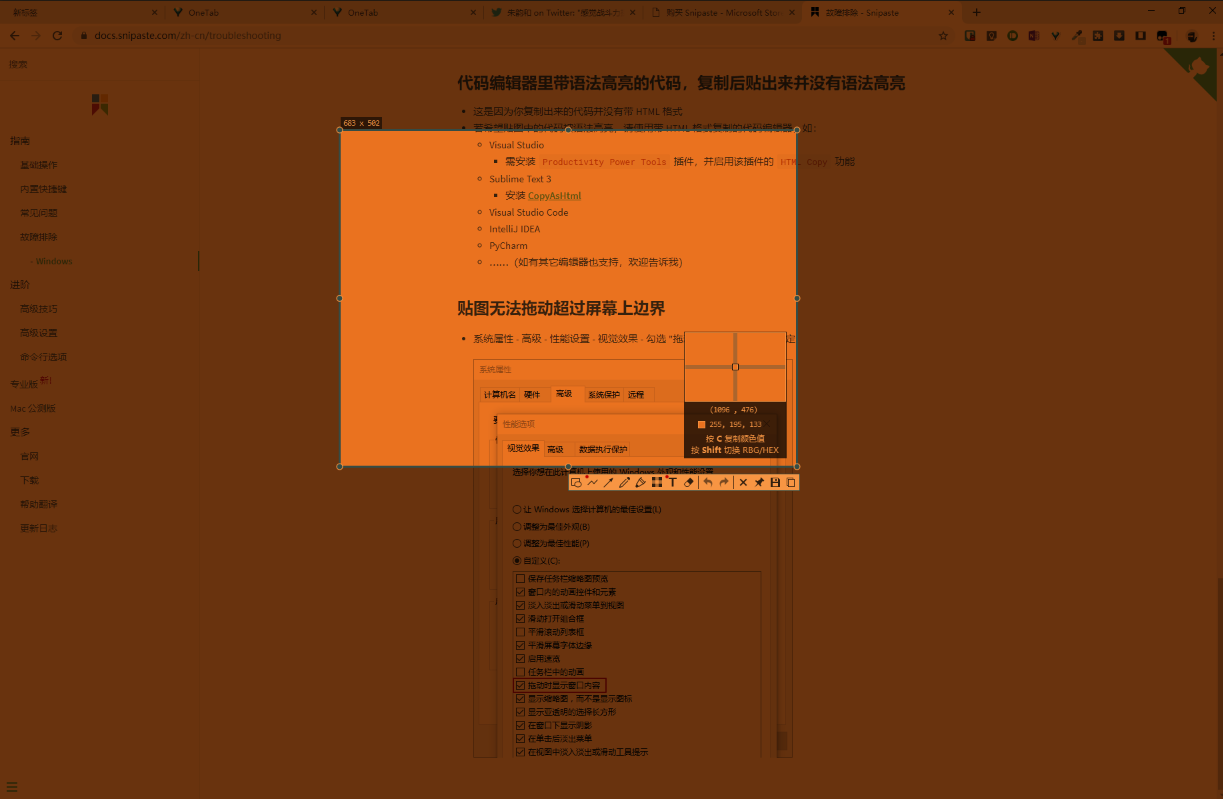Click the redo arrow in Snipaste toolbar
Screen dimensions: 1223x799
pos(724,483)
